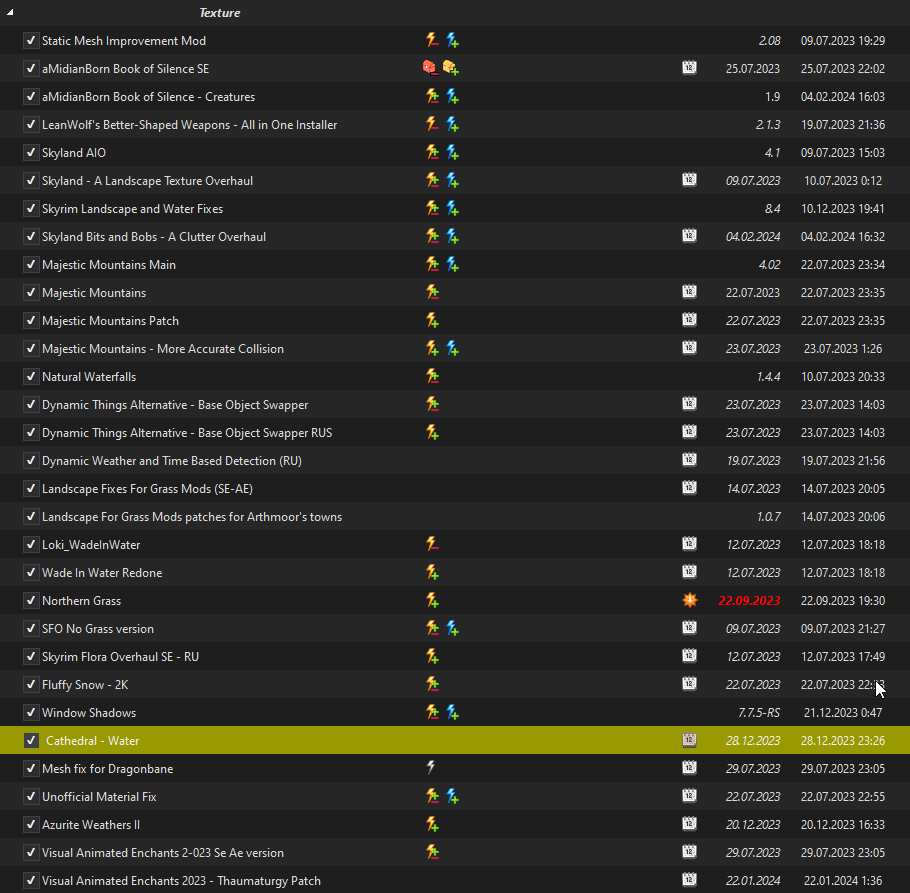Click version 2.08 of Static Mesh Improvement Mod
Viewport: 910px width, 893px height.
click(770, 41)
